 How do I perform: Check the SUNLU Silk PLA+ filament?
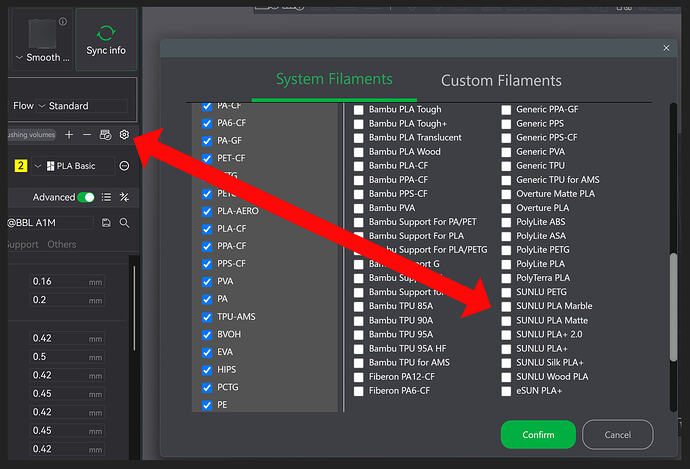pyautogui.click(x=506, y=363)
